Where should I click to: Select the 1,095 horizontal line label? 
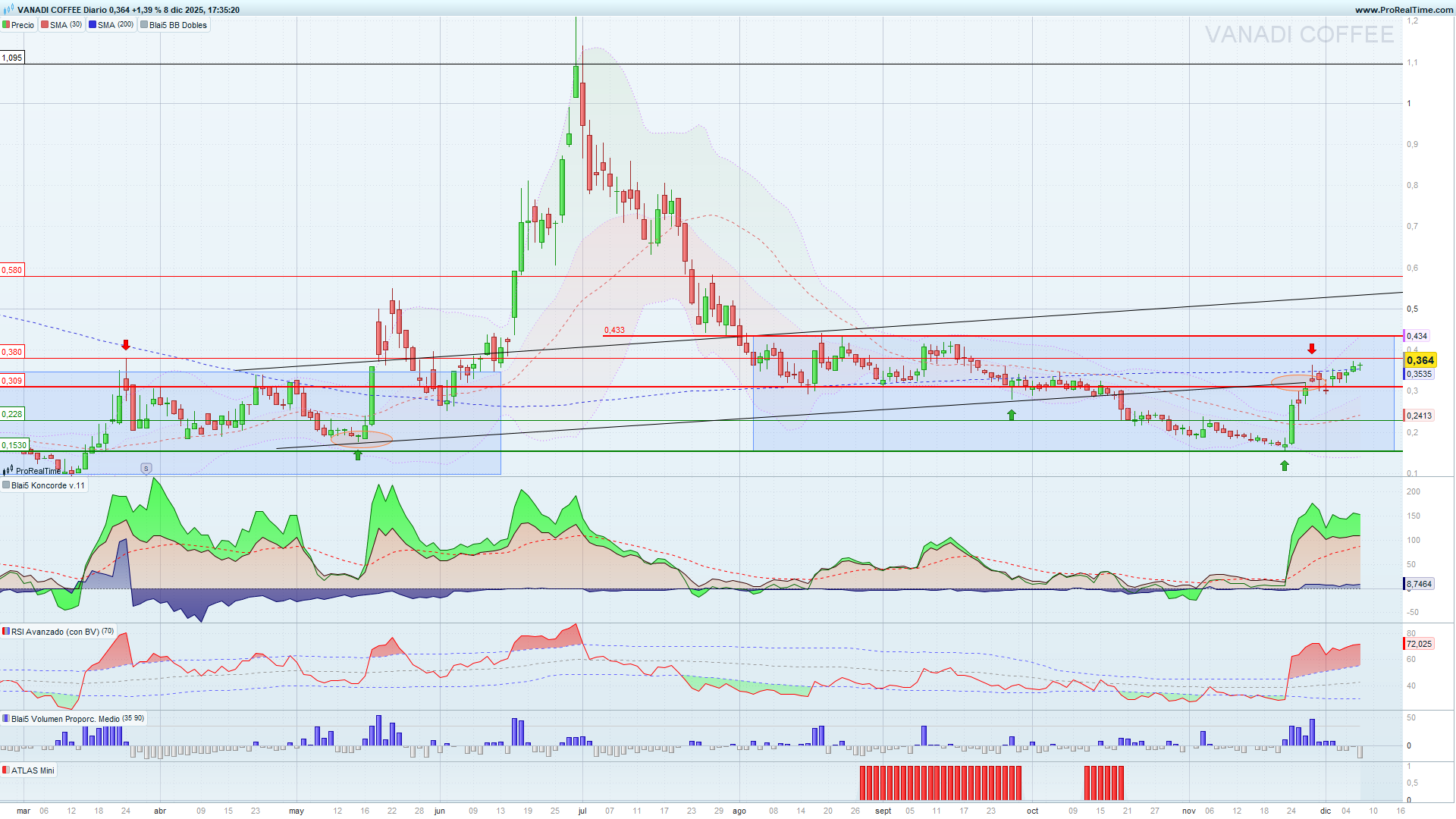[12, 58]
